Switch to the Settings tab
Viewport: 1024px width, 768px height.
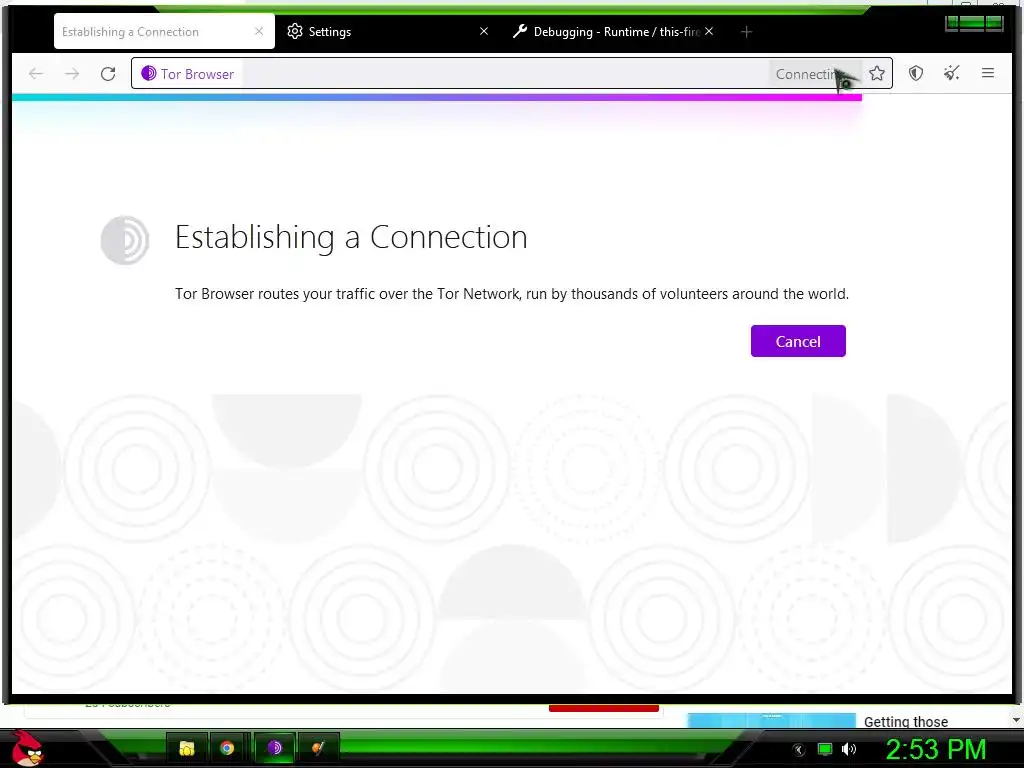click(388, 31)
